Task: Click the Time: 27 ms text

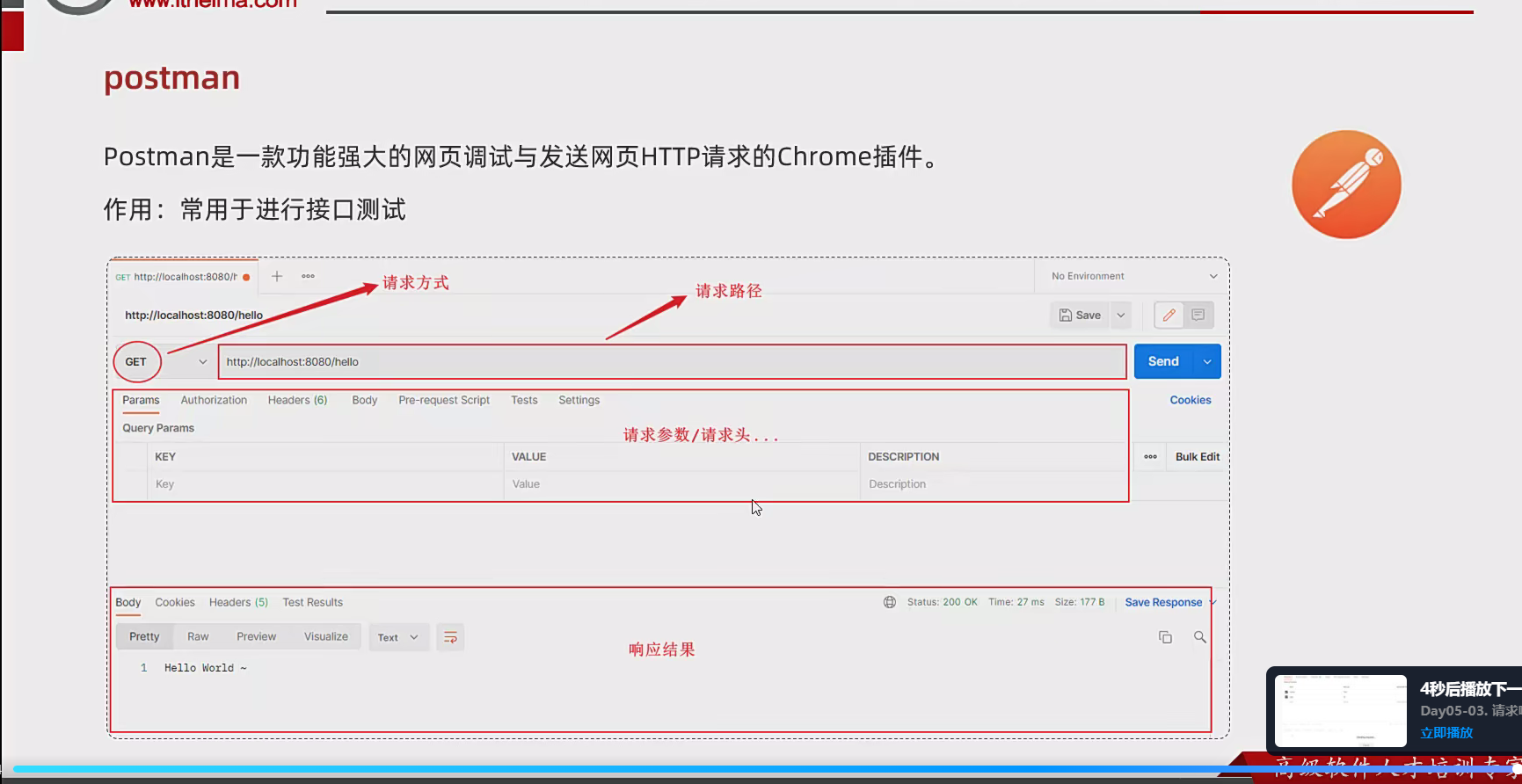Action: click(1016, 602)
